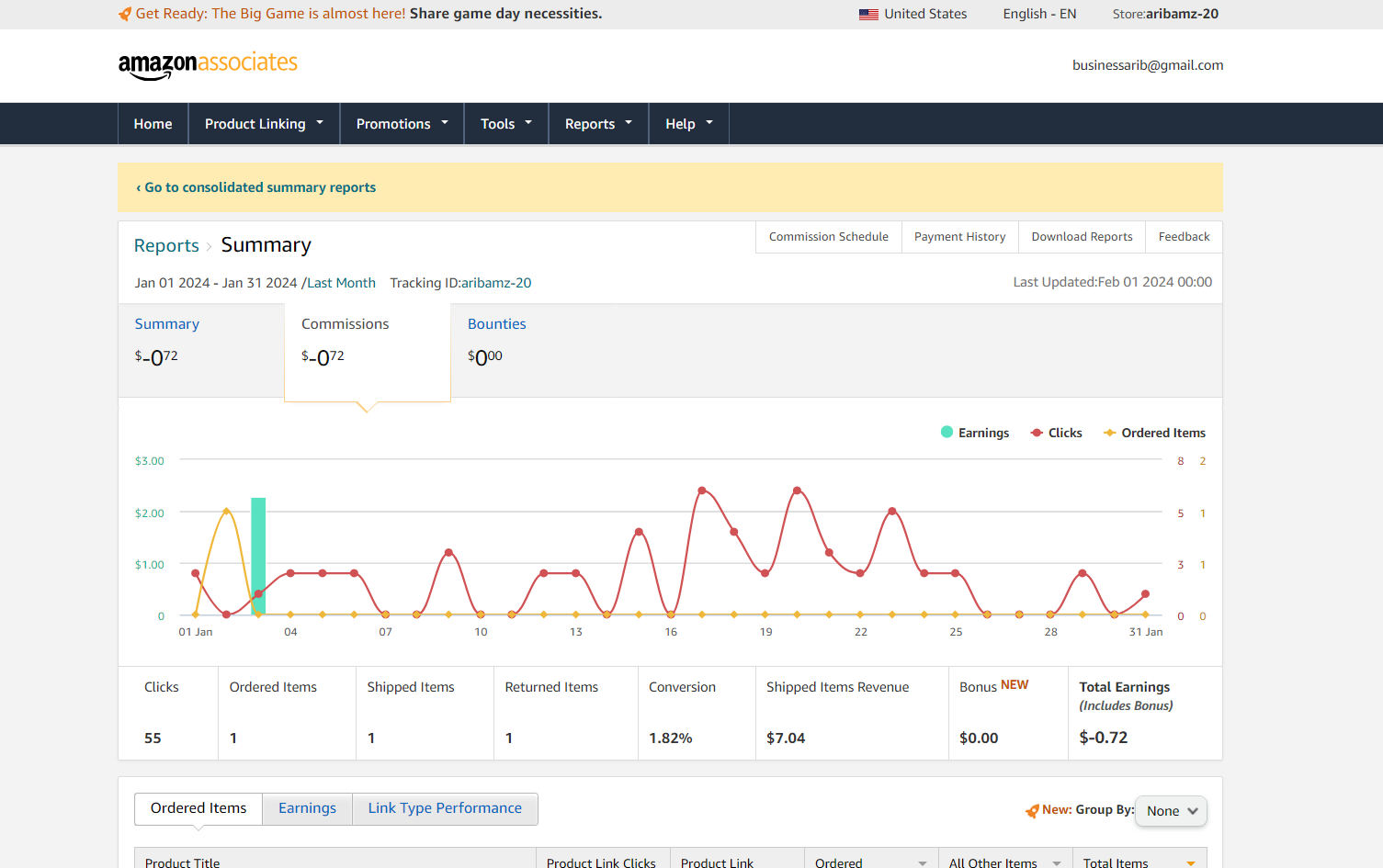This screenshot has width=1383, height=868.
Task: Switch to the Earnings tab
Action: point(307,808)
